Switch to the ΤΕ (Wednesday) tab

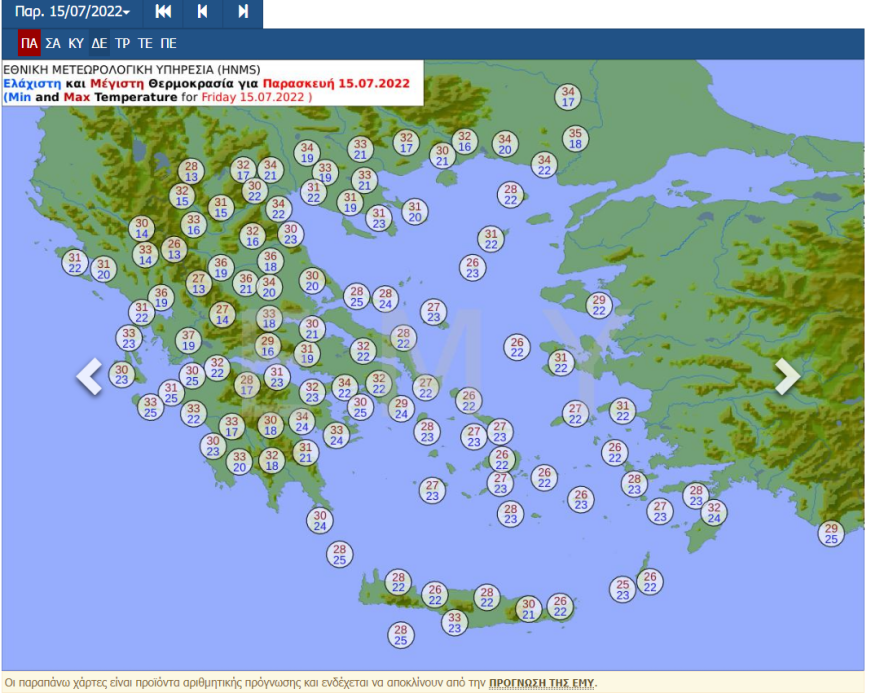145,43
